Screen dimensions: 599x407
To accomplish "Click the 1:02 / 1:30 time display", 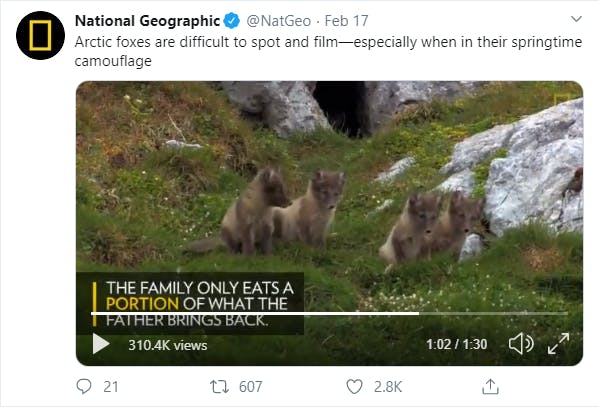I will pyautogui.click(x=457, y=344).
